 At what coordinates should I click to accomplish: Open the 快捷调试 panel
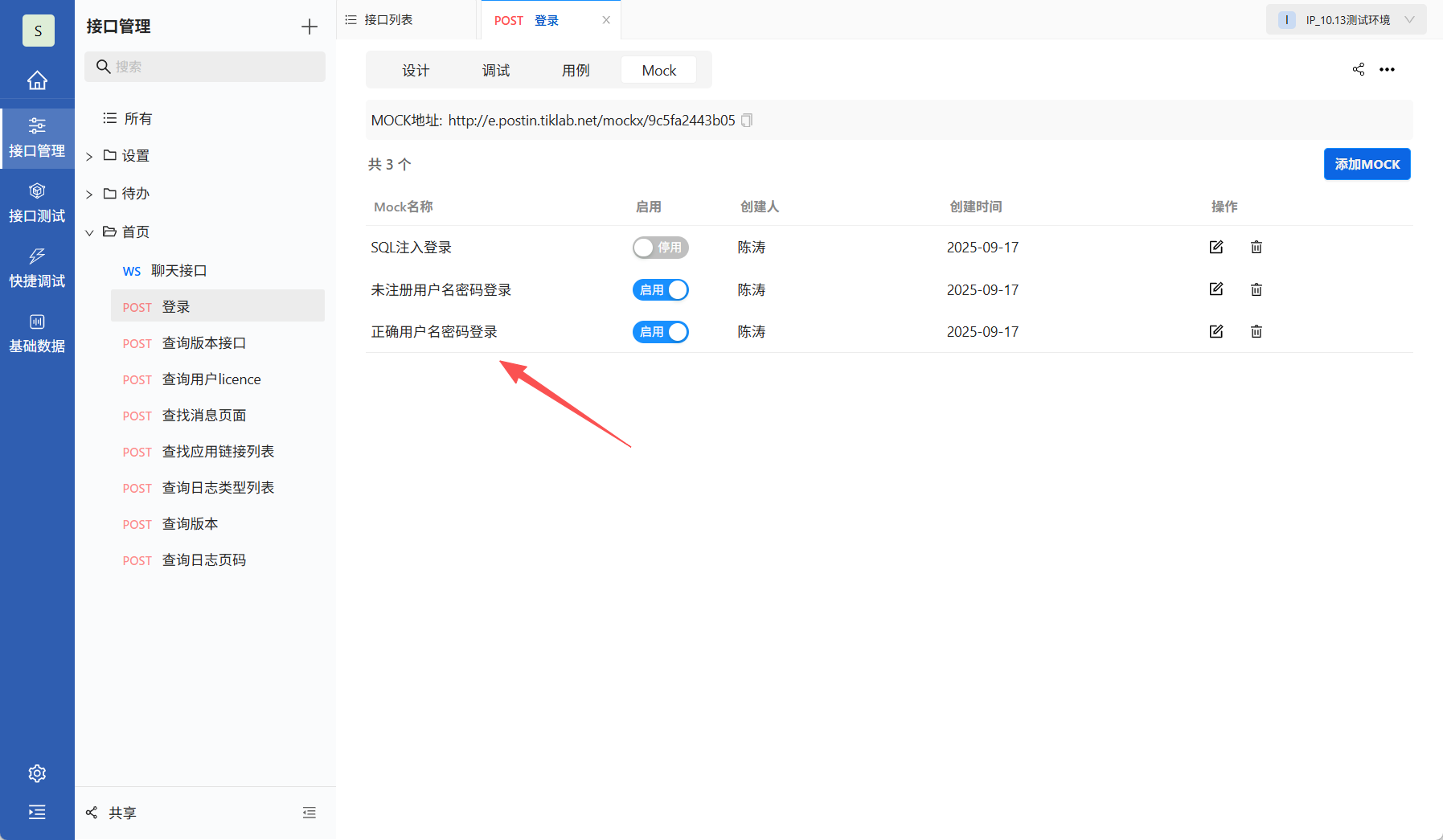37,267
